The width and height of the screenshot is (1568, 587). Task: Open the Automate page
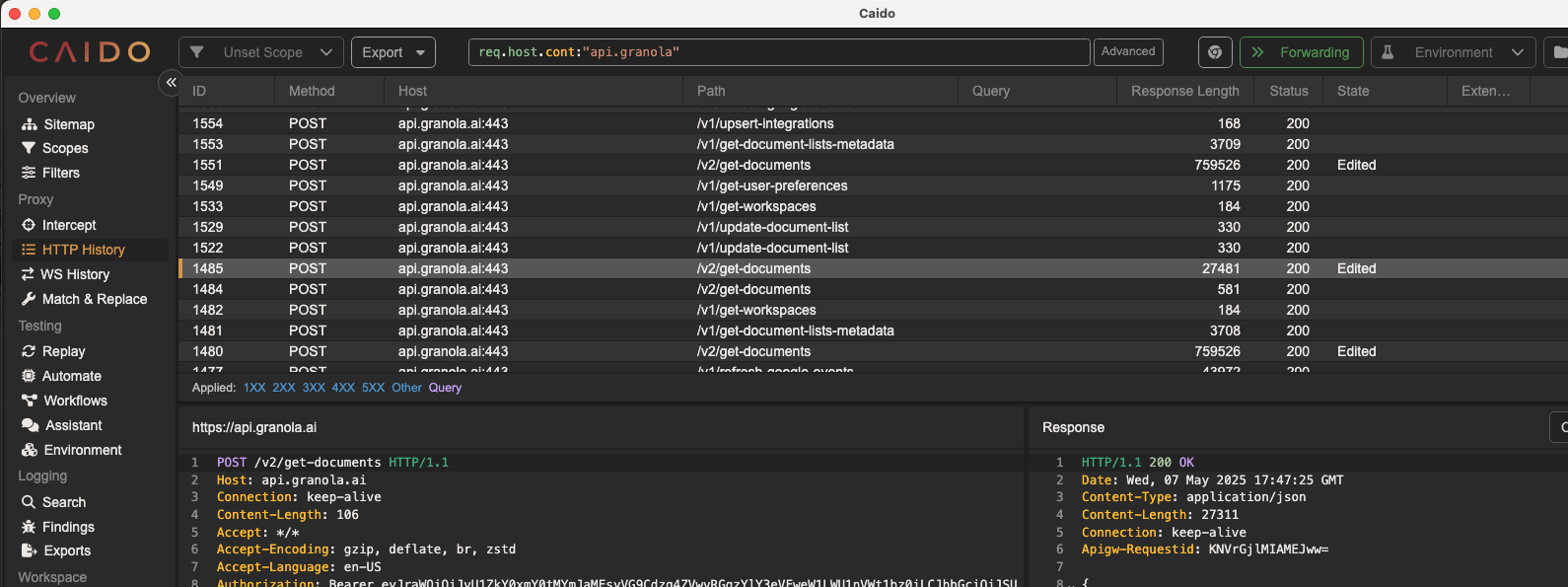(61, 376)
